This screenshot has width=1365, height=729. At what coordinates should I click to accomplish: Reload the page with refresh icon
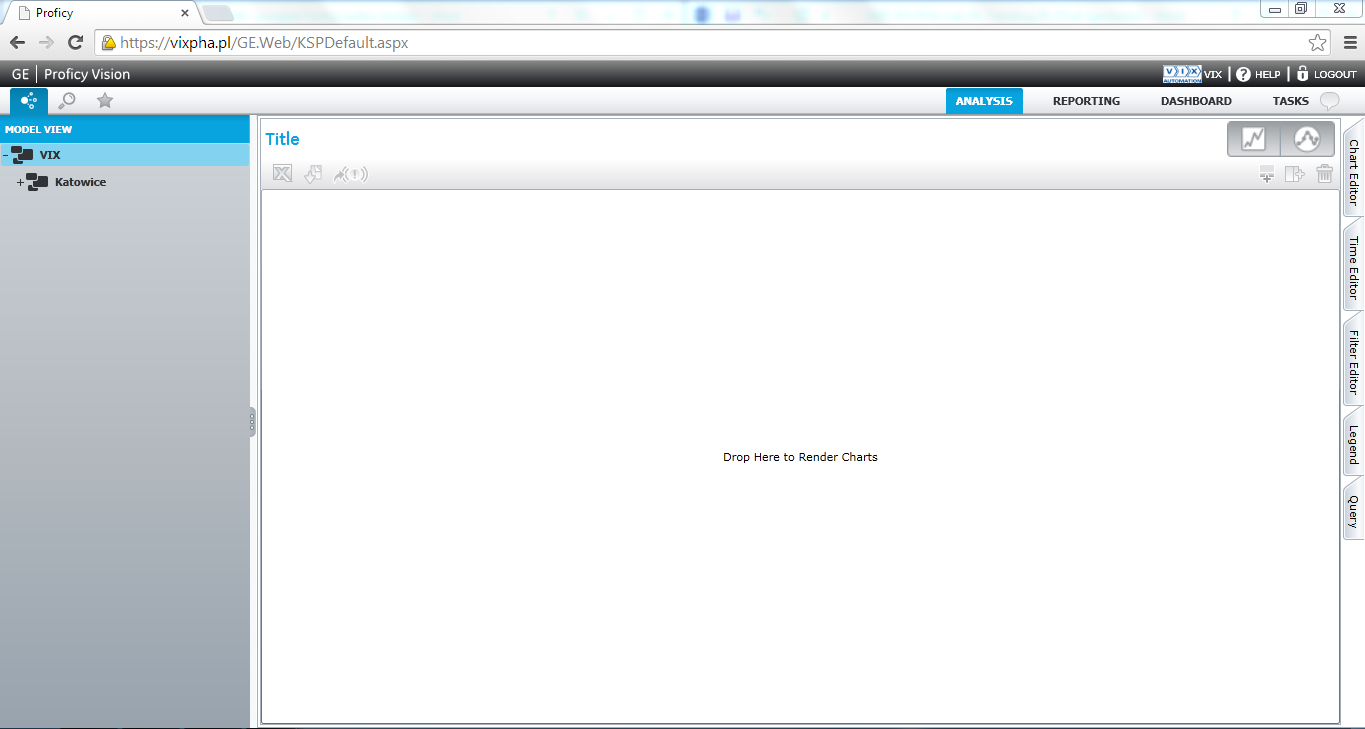point(75,42)
